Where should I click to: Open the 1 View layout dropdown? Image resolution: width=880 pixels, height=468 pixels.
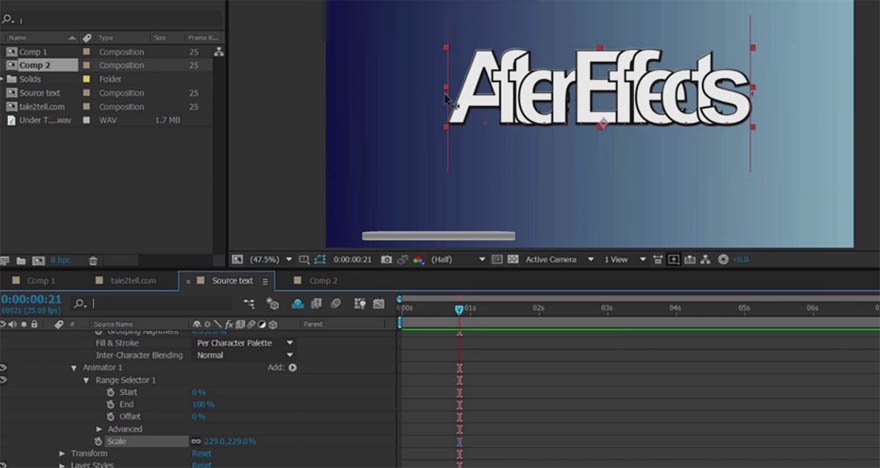pyautogui.click(x=625, y=259)
